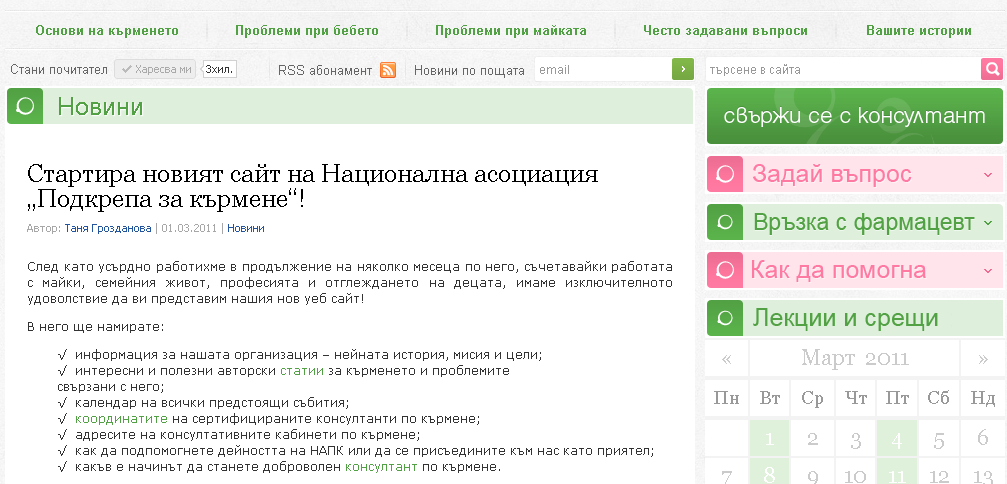Click the Пн weekday header
This screenshot has width=1007, height=484.
pos(726,398)
